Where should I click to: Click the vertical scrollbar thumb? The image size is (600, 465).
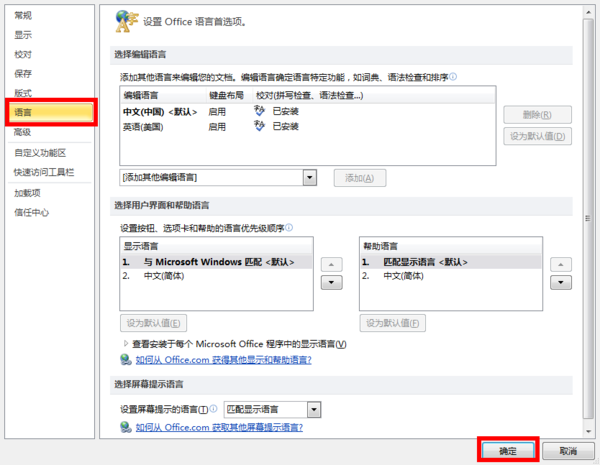click(x=588, y=218)
